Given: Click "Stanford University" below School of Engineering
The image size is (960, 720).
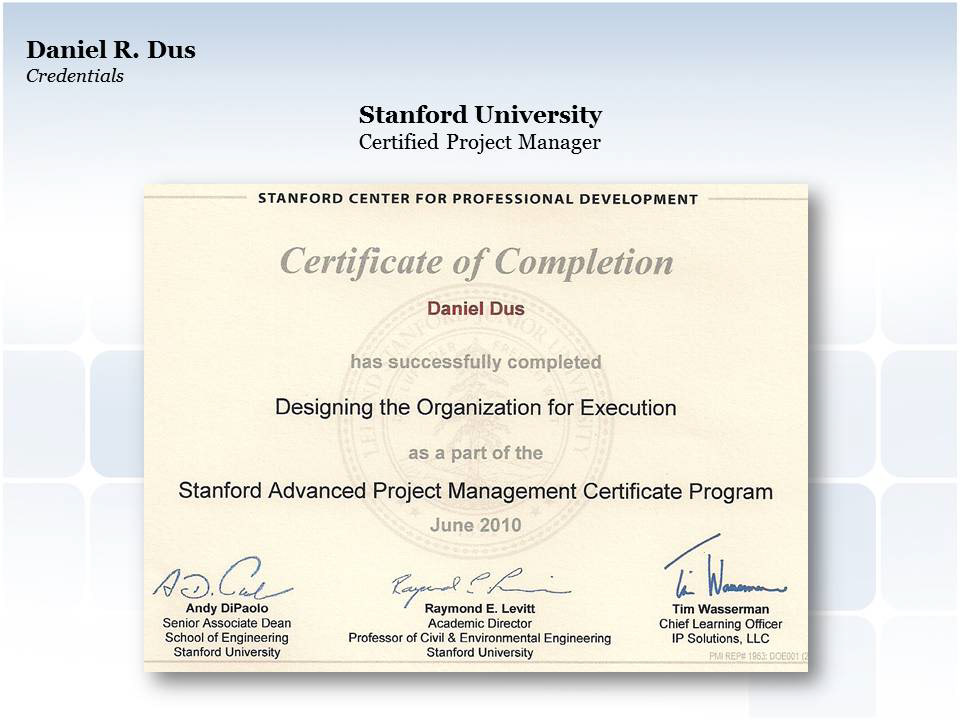Looking at the screenshot, I should tap(227, 652).
